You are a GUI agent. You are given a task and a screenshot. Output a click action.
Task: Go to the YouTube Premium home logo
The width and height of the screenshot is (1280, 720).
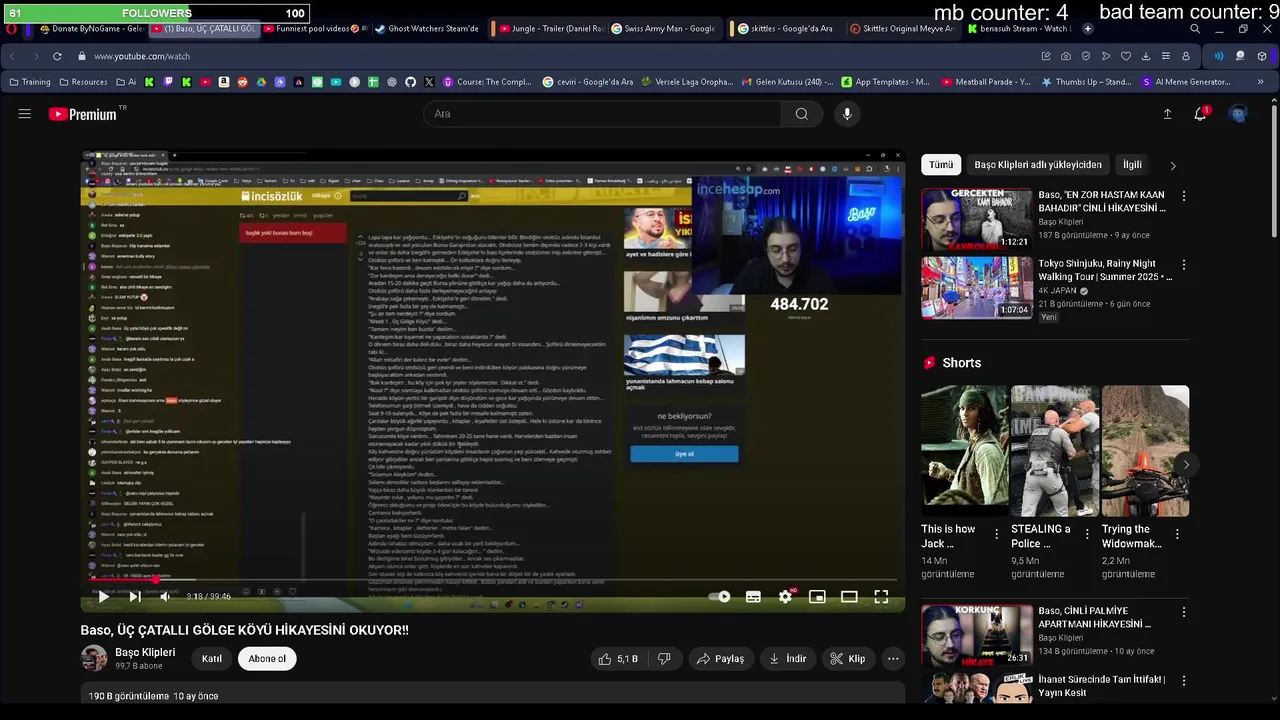pyautogui.click(x=83, y=114)
